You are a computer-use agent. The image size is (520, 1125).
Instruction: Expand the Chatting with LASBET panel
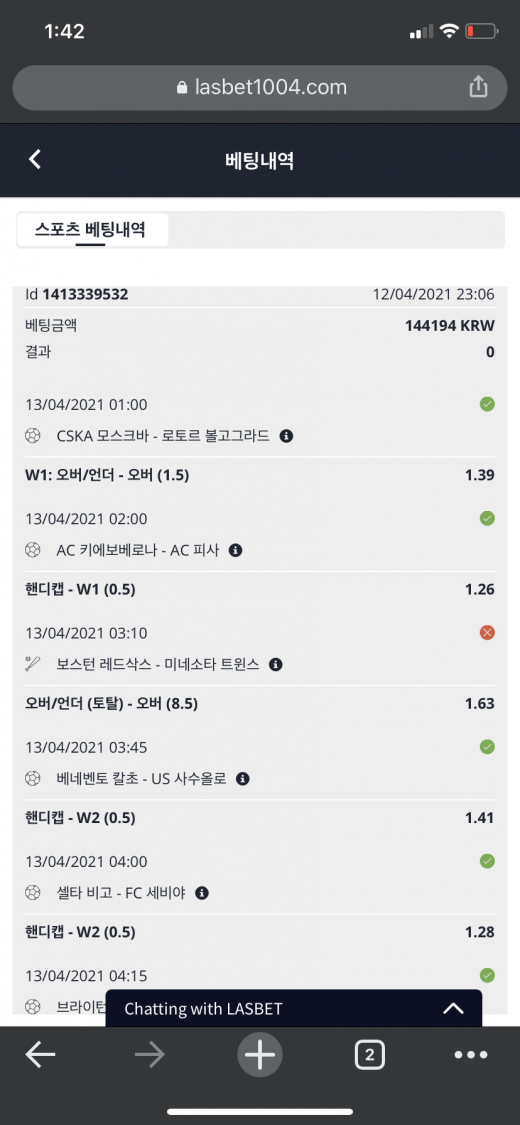pyautogui.click(x=453, y=1008)
